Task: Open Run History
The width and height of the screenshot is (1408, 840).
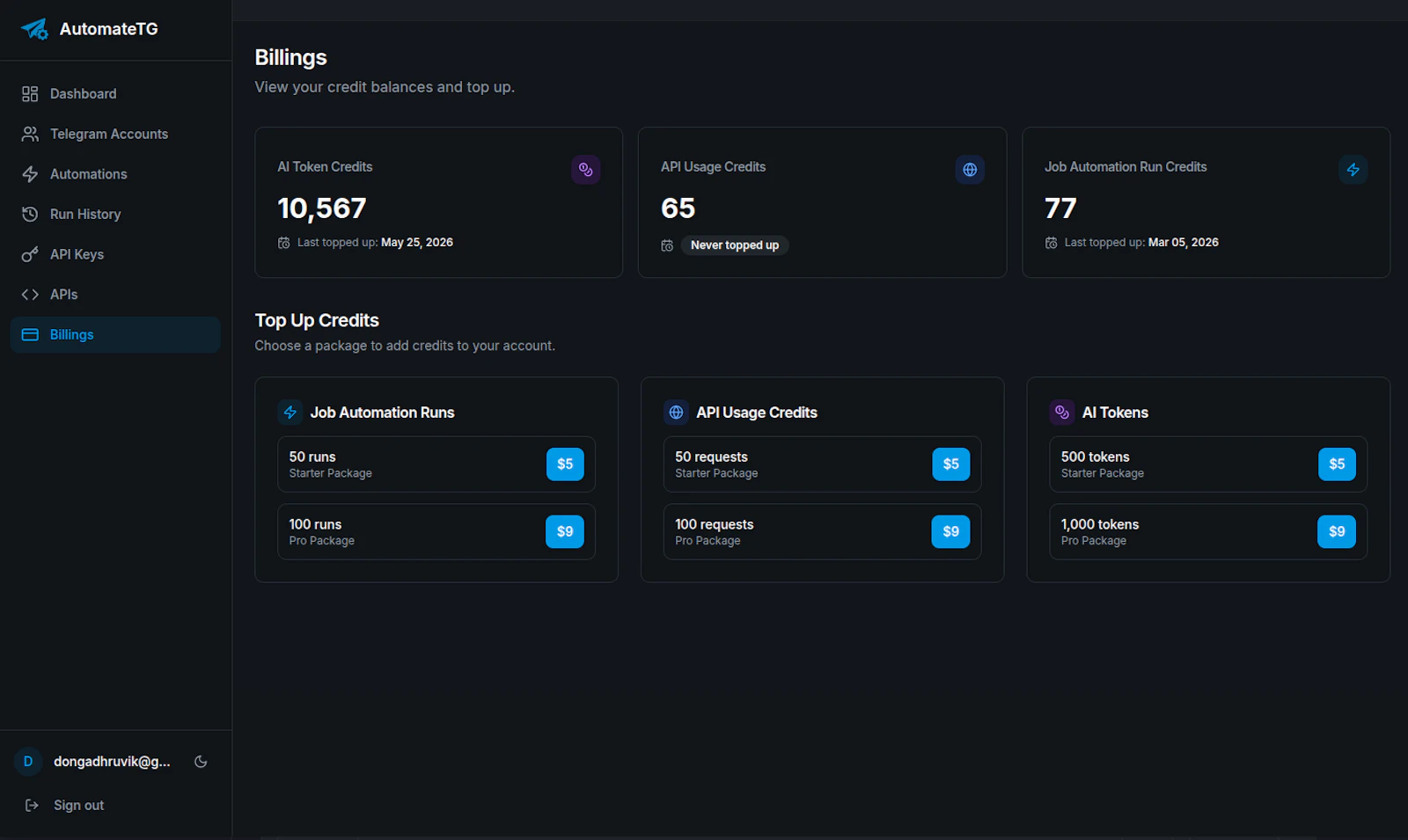Action: (115, 214)
